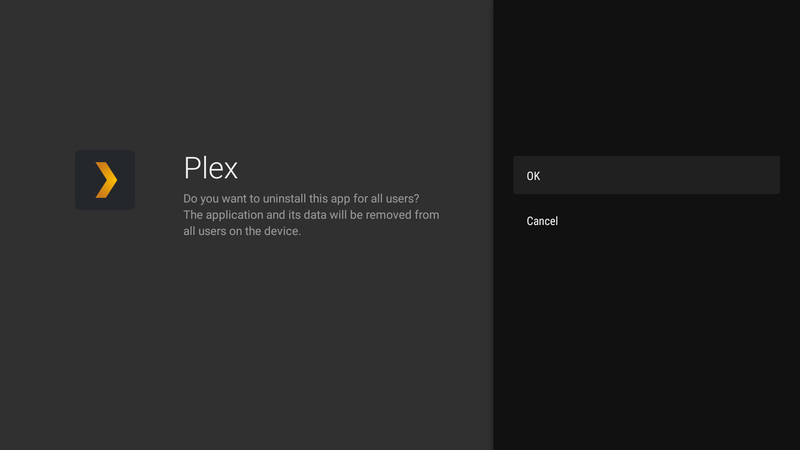Click the word "uninstall" in the prompt

point(284,198)
